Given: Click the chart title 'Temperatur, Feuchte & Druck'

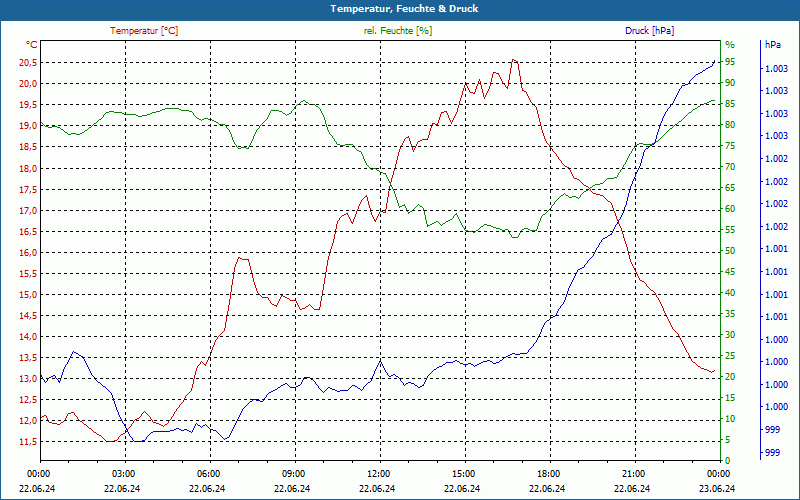Looking at the screenshot, I should click(x=404, y=9).
